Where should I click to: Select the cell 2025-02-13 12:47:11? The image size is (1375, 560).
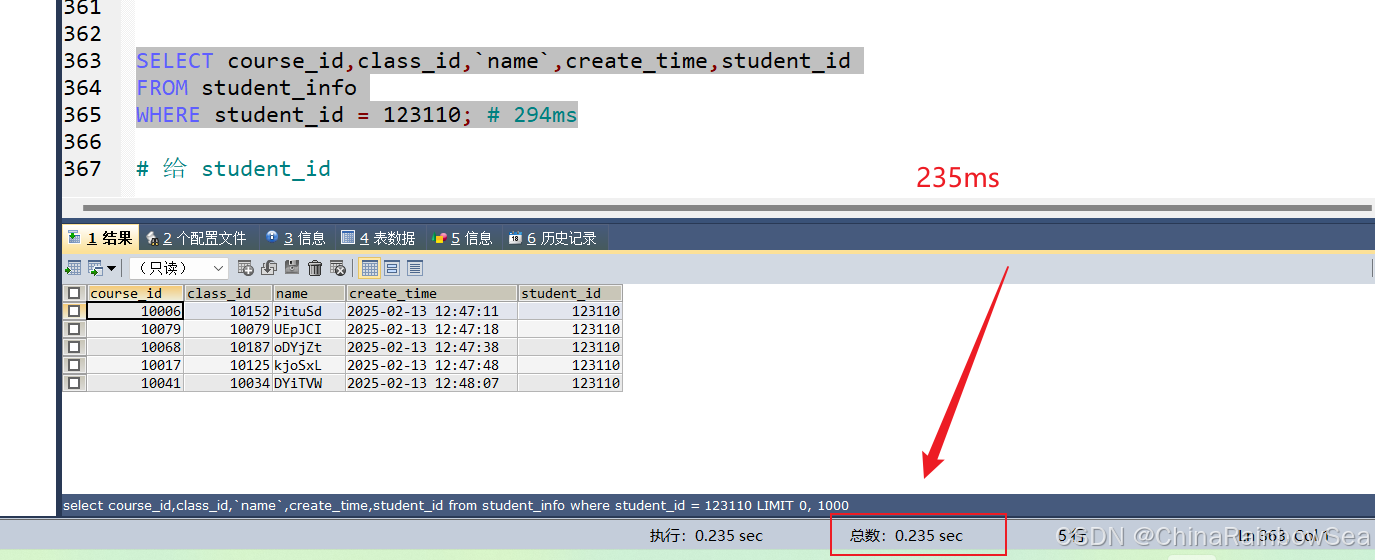coord(432,311)
